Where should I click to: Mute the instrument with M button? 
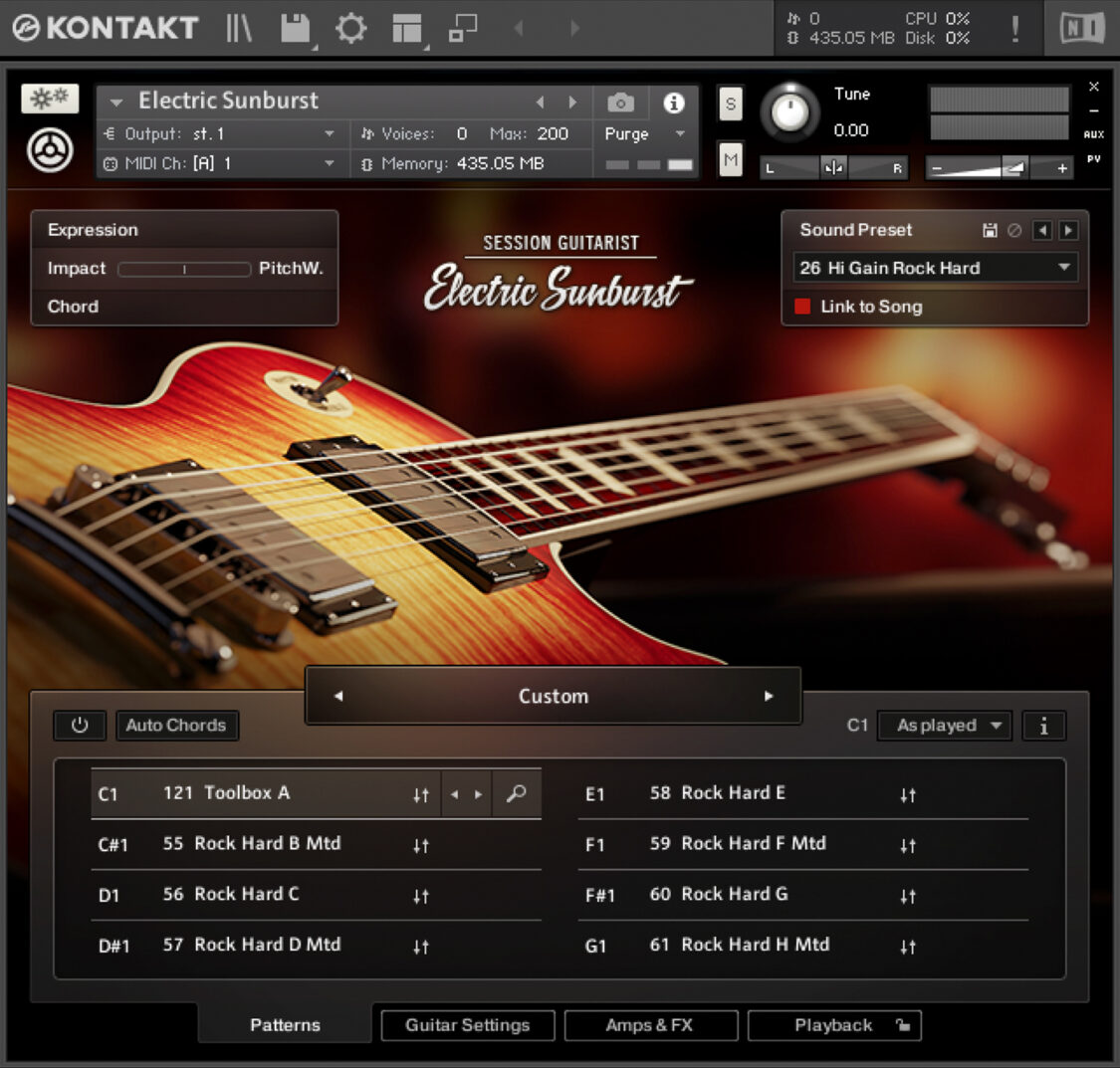pyautogui.click(x=731, y=159)
